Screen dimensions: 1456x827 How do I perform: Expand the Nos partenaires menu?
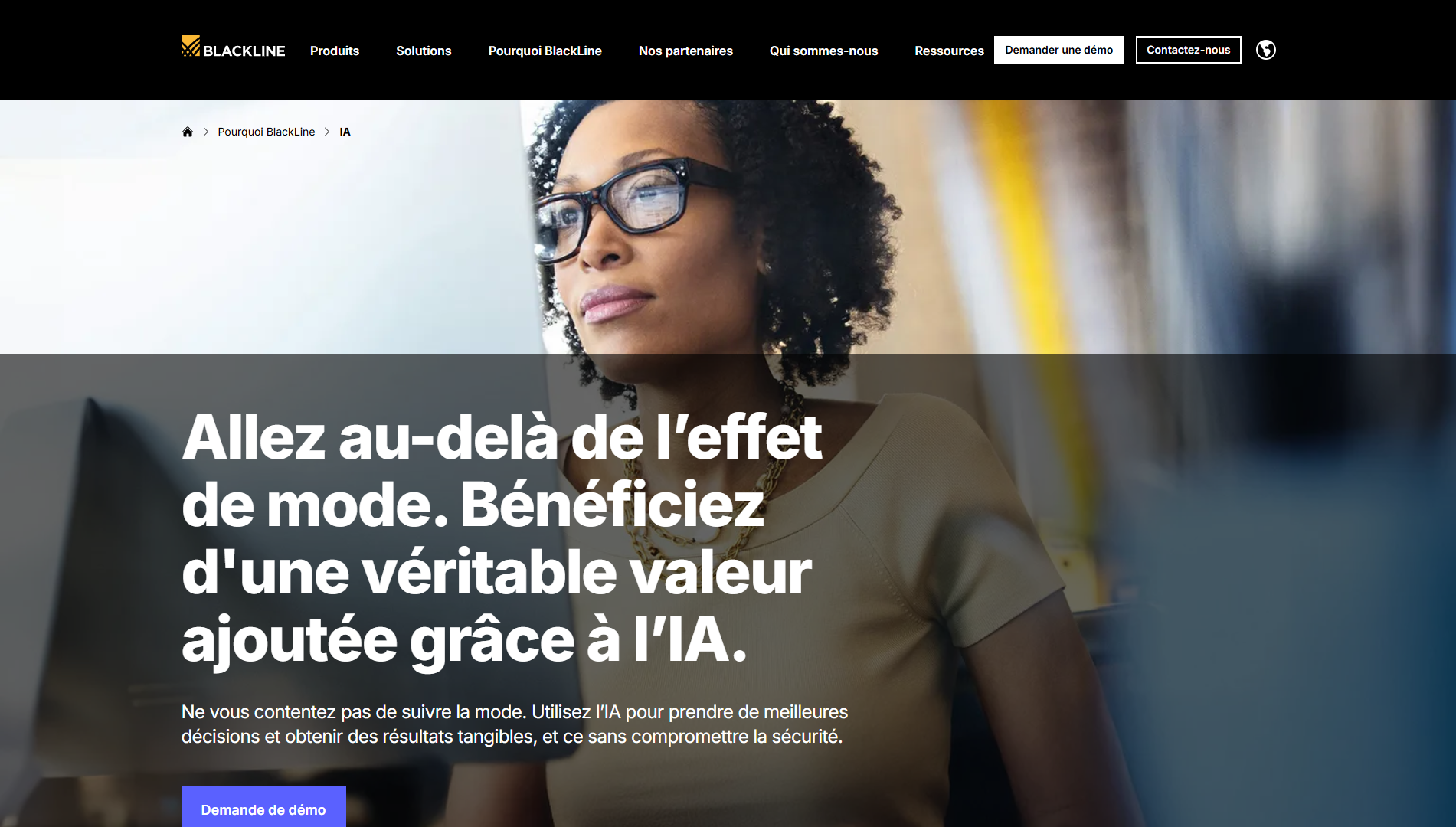[685, 51]
